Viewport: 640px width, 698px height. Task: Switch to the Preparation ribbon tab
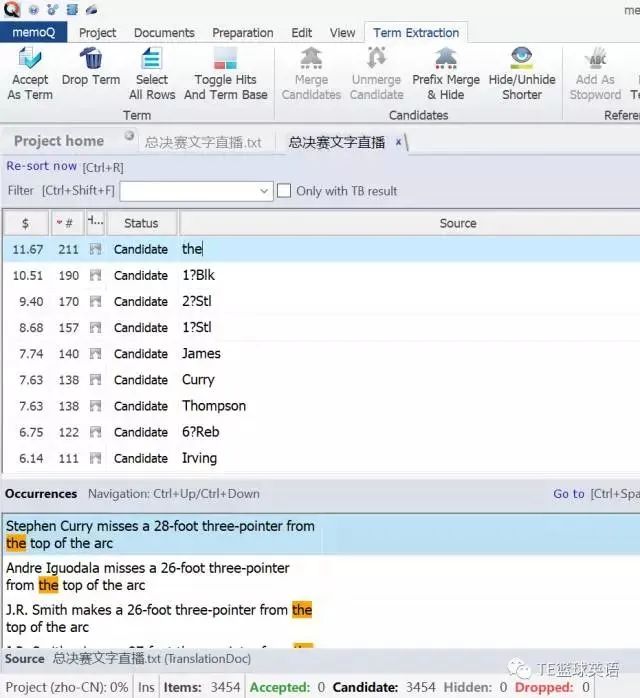point(243,33)
